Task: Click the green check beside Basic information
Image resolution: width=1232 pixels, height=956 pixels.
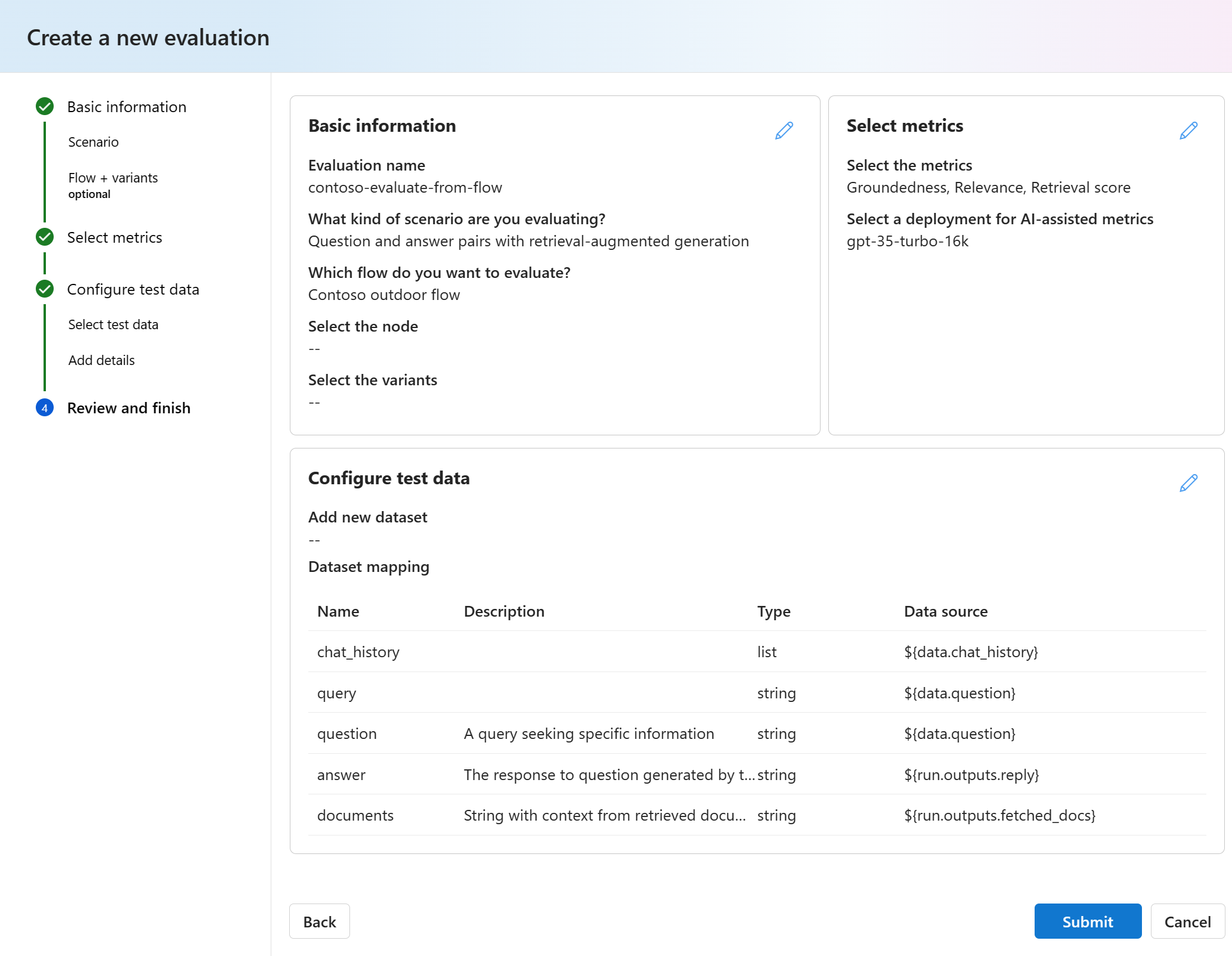Action: (x=45, y=107)
